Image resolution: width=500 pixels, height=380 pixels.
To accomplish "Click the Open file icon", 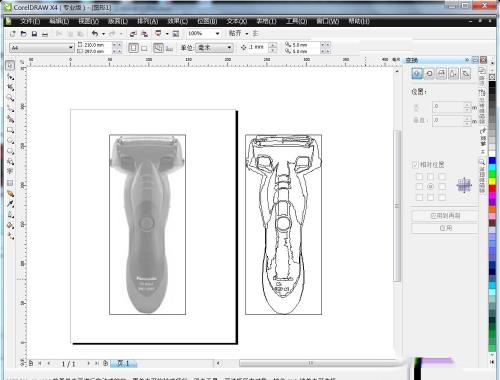I will pyautogui.click(x=23, y=34).
